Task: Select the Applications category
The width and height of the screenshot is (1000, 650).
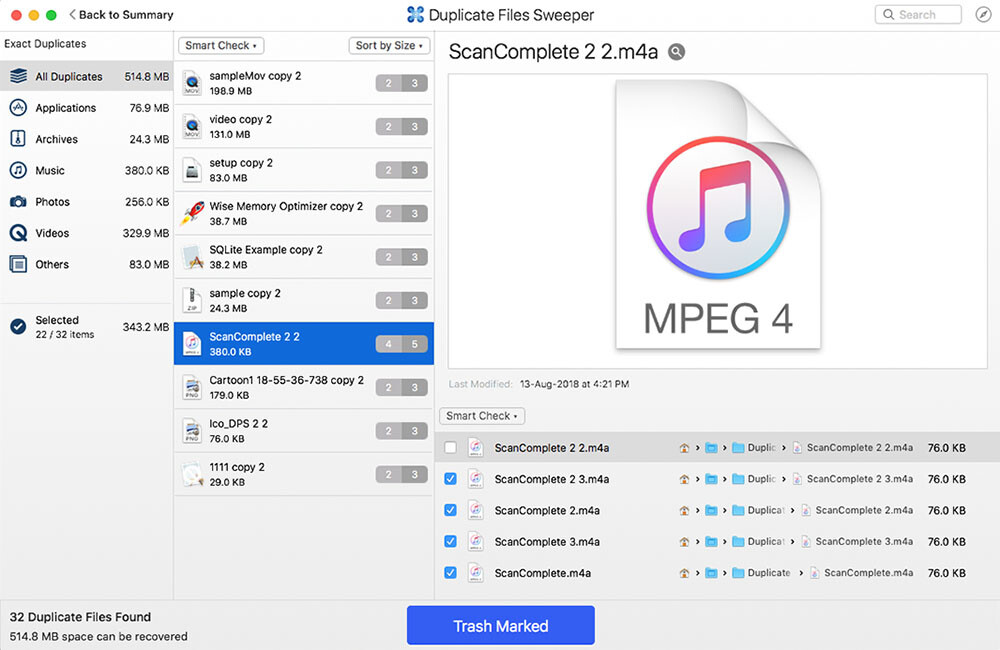Action: 87,108
